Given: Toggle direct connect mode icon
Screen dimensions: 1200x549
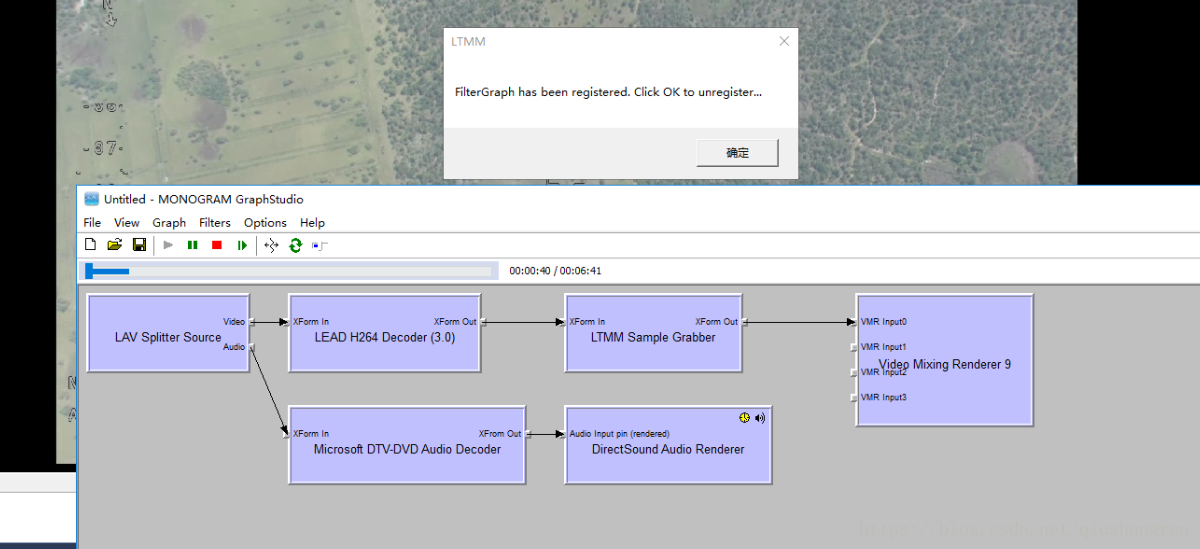Looking at the screenshot, I should pos(271,245).
